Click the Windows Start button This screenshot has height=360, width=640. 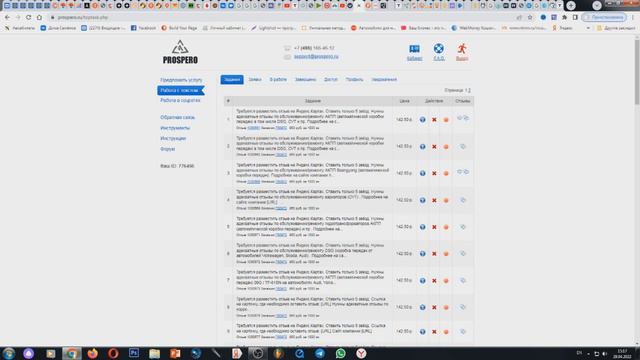[9, 353]
